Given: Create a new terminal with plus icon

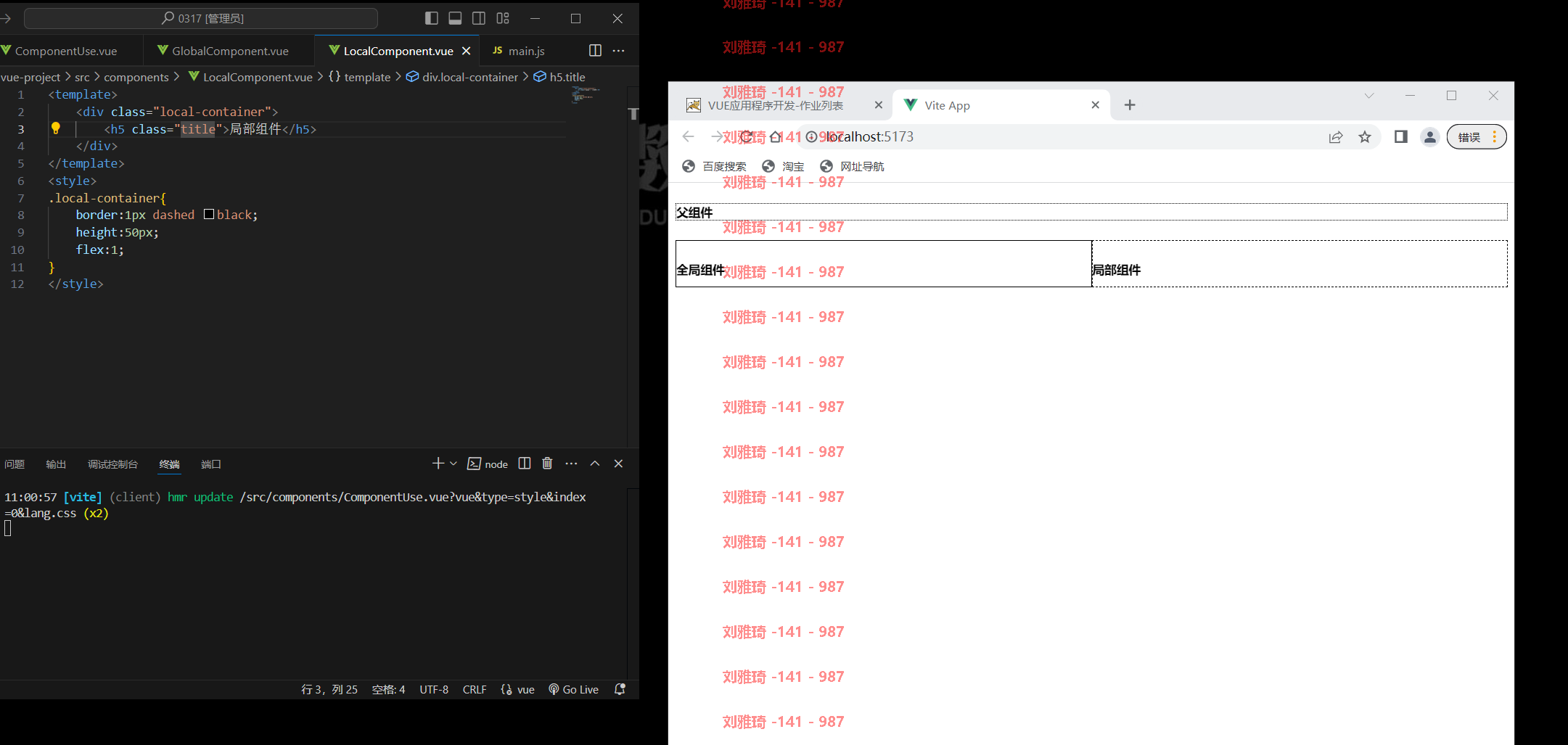Looking at the screenshot, I should [438, 464].
